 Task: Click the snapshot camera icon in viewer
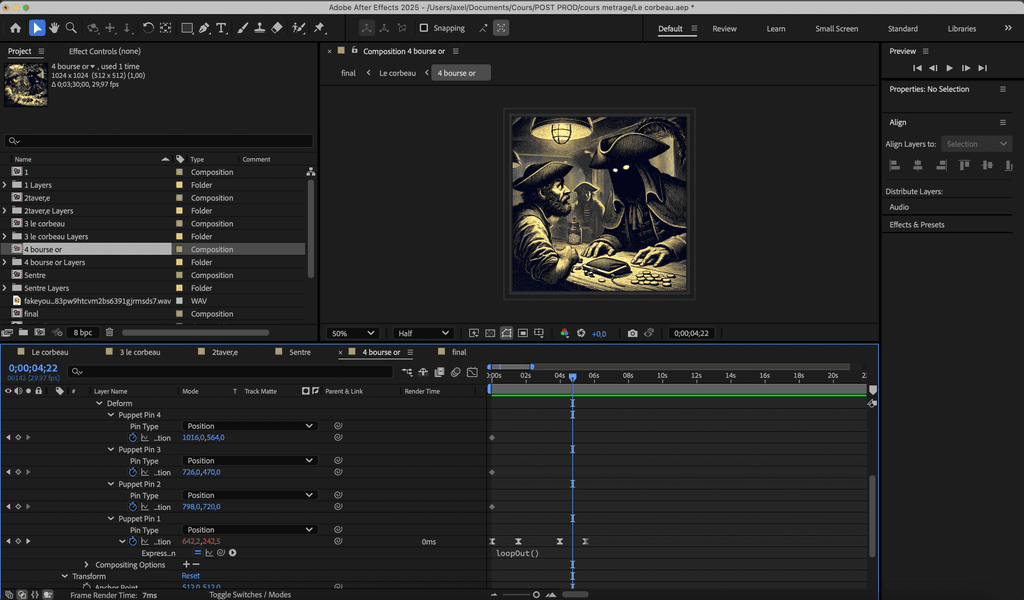point(632,333)
